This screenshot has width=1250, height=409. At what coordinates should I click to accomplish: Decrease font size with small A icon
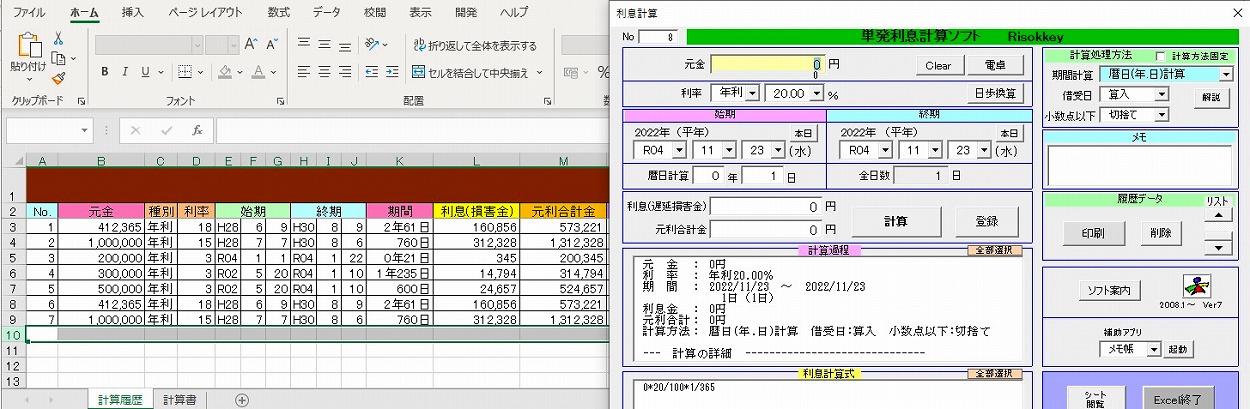271,45
